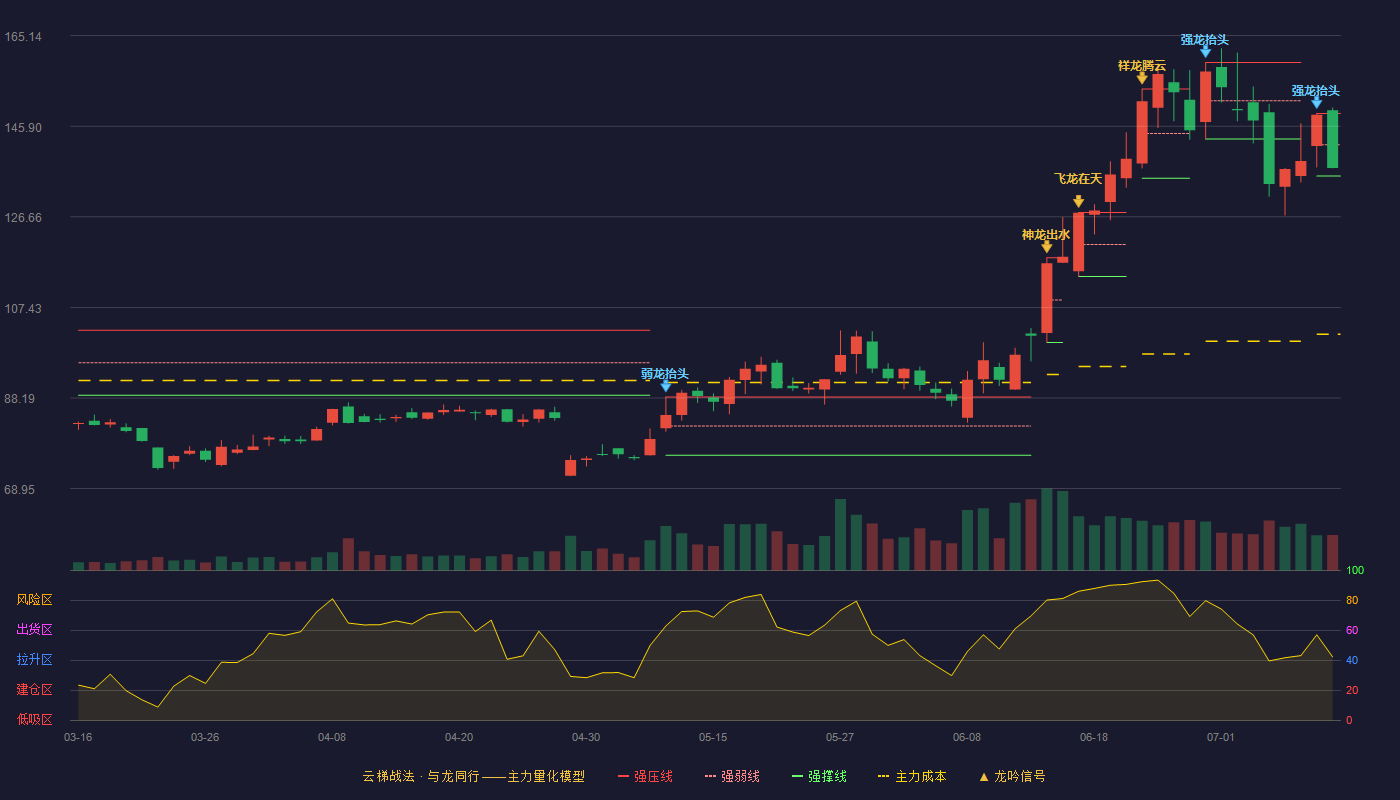This screenshot has height=800, width=1400.
Task: Toggle the 强压线 legend entry
Action: click(645, 776)
